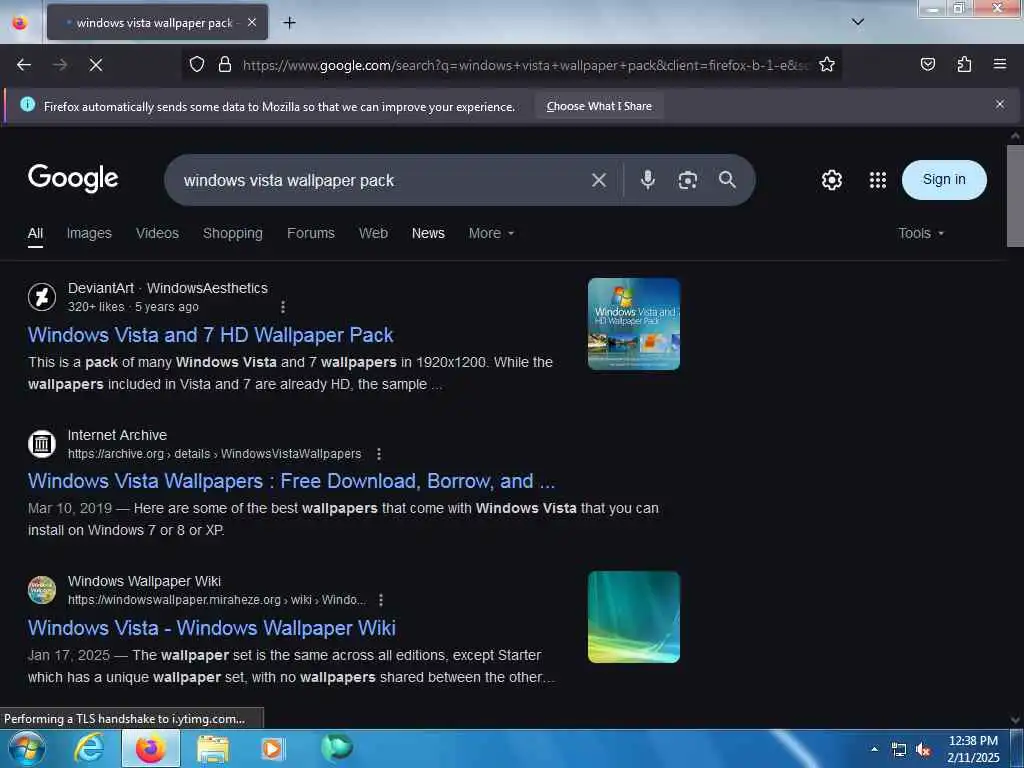Open the Vista aurora wallpaper thumbnail
1024x768 pixels.
(x=633, y=617)
